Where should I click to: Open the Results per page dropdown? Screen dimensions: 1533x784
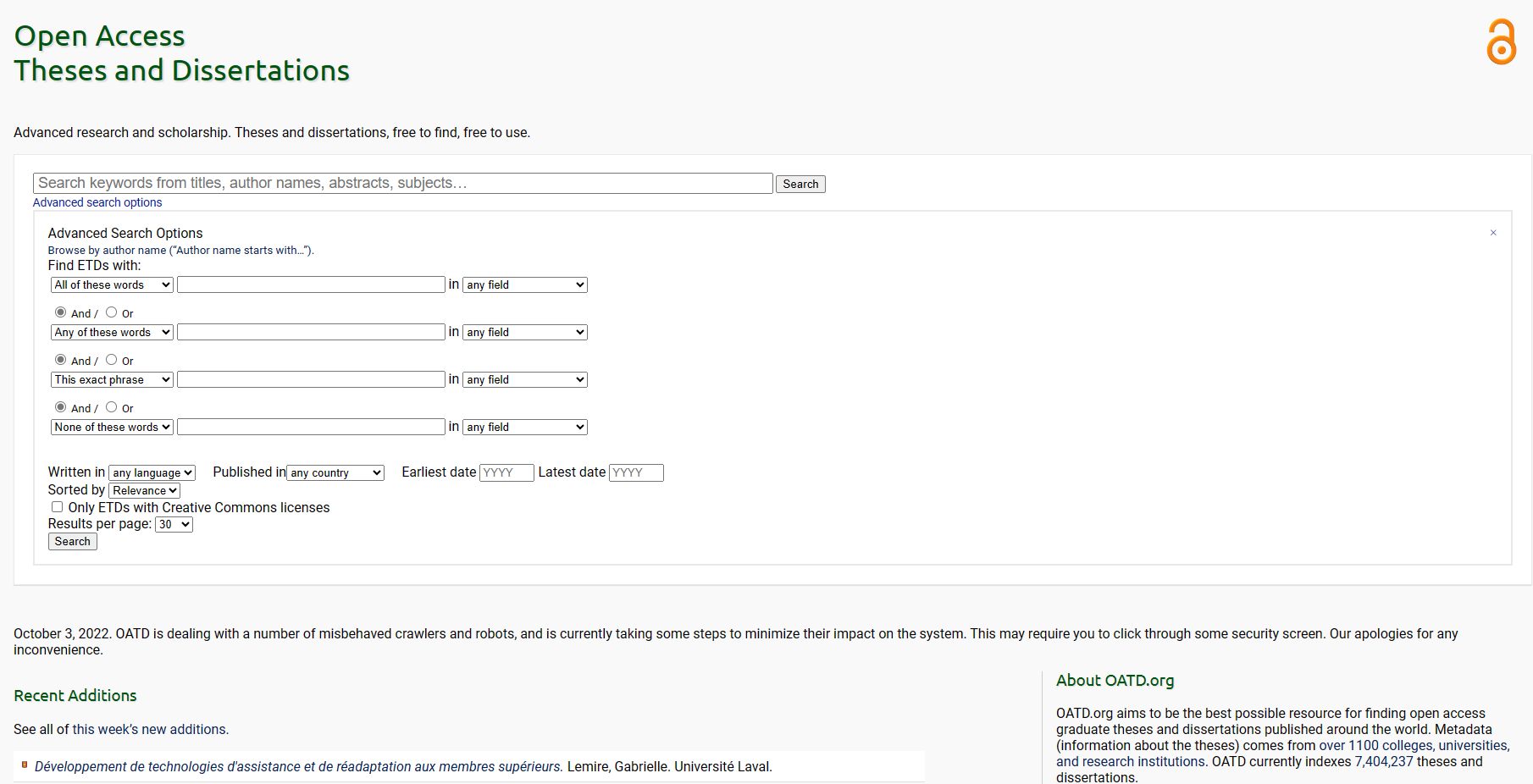pos(174,525)
